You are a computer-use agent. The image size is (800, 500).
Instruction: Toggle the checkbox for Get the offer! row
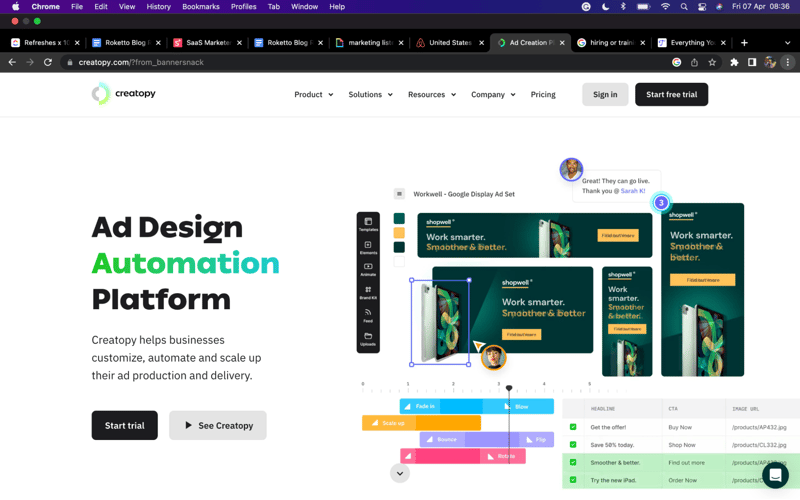point(573,427)
